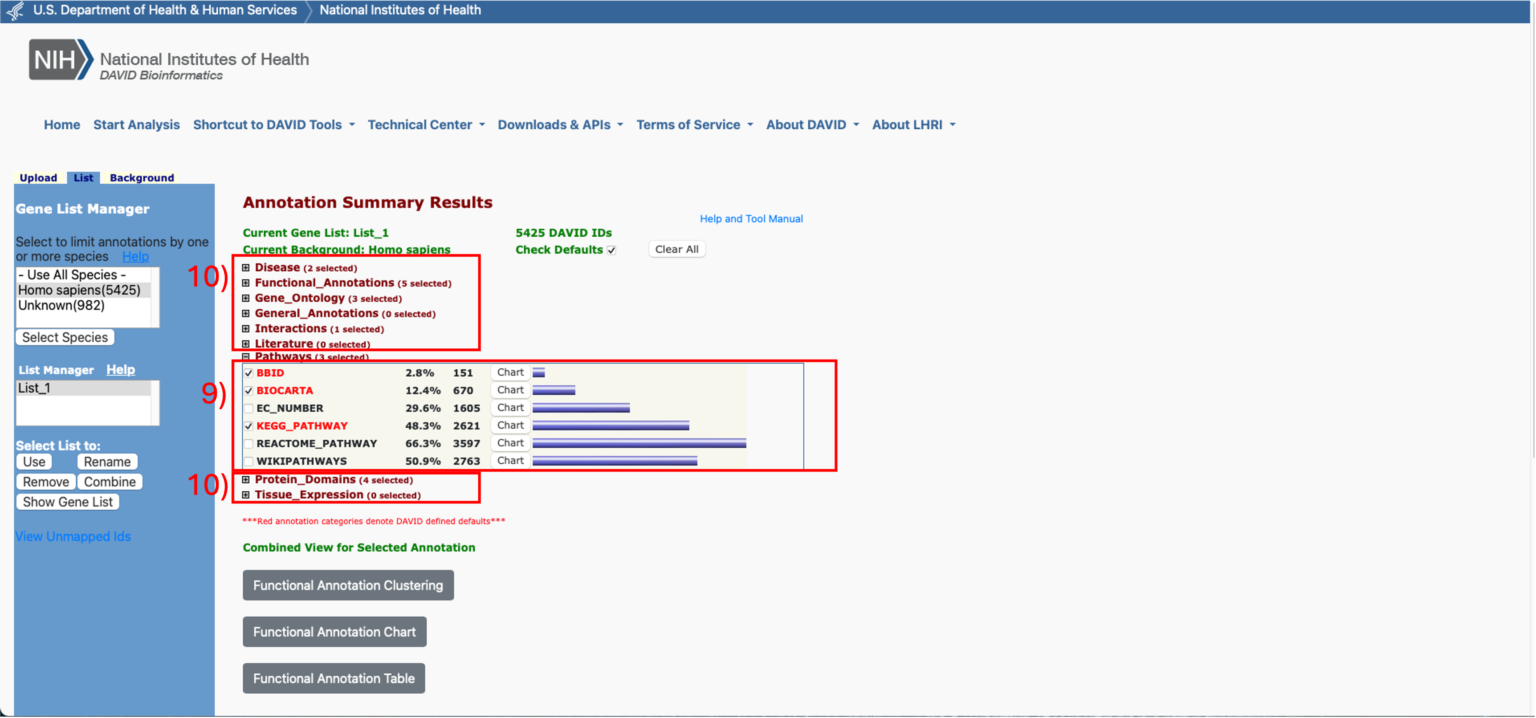Click the KEGG_PATHWAY percentage bar
The image size is (1536, 718).
click(610, 426)
